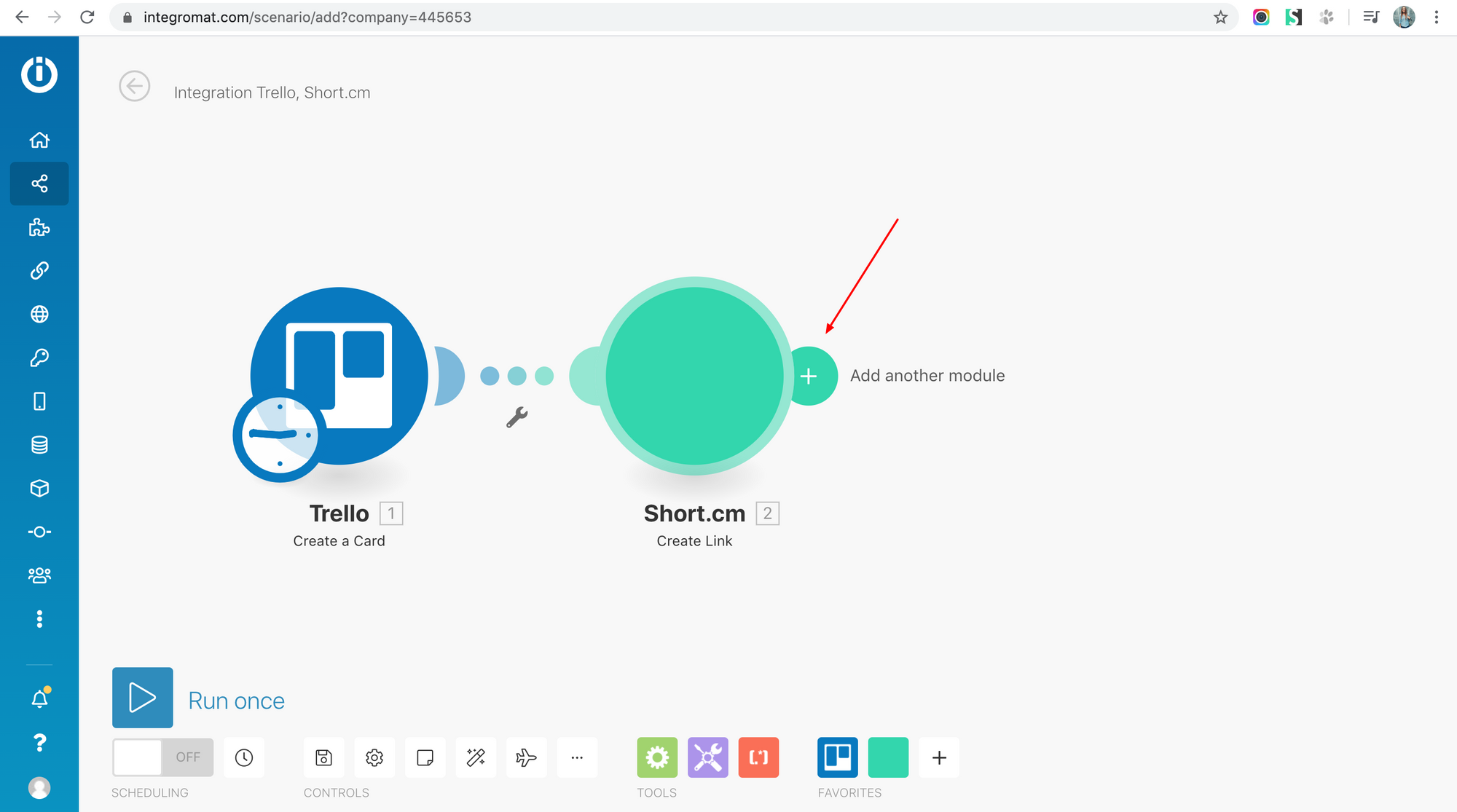Toggle the scheduling ON/OFF switch
The height and width of the screenshot is (812, 1457).
click(162, 757)
